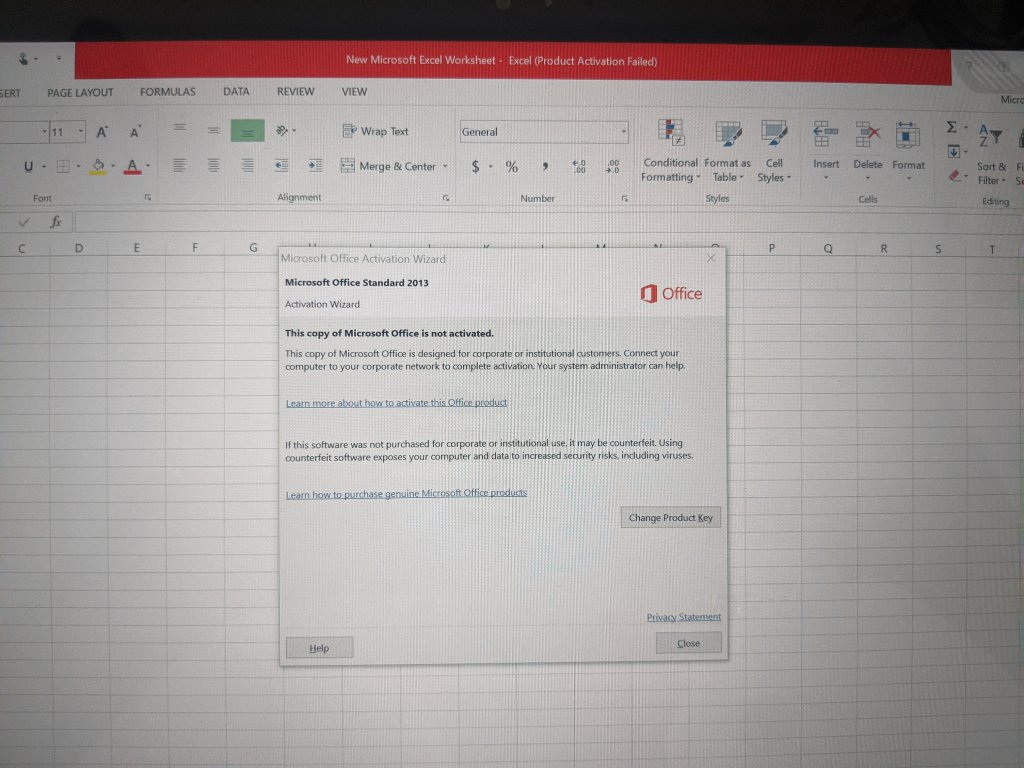This screenshot has width=1024, height=768.
Task: Click the font size 11 field
Action: (x=62, y=132)
